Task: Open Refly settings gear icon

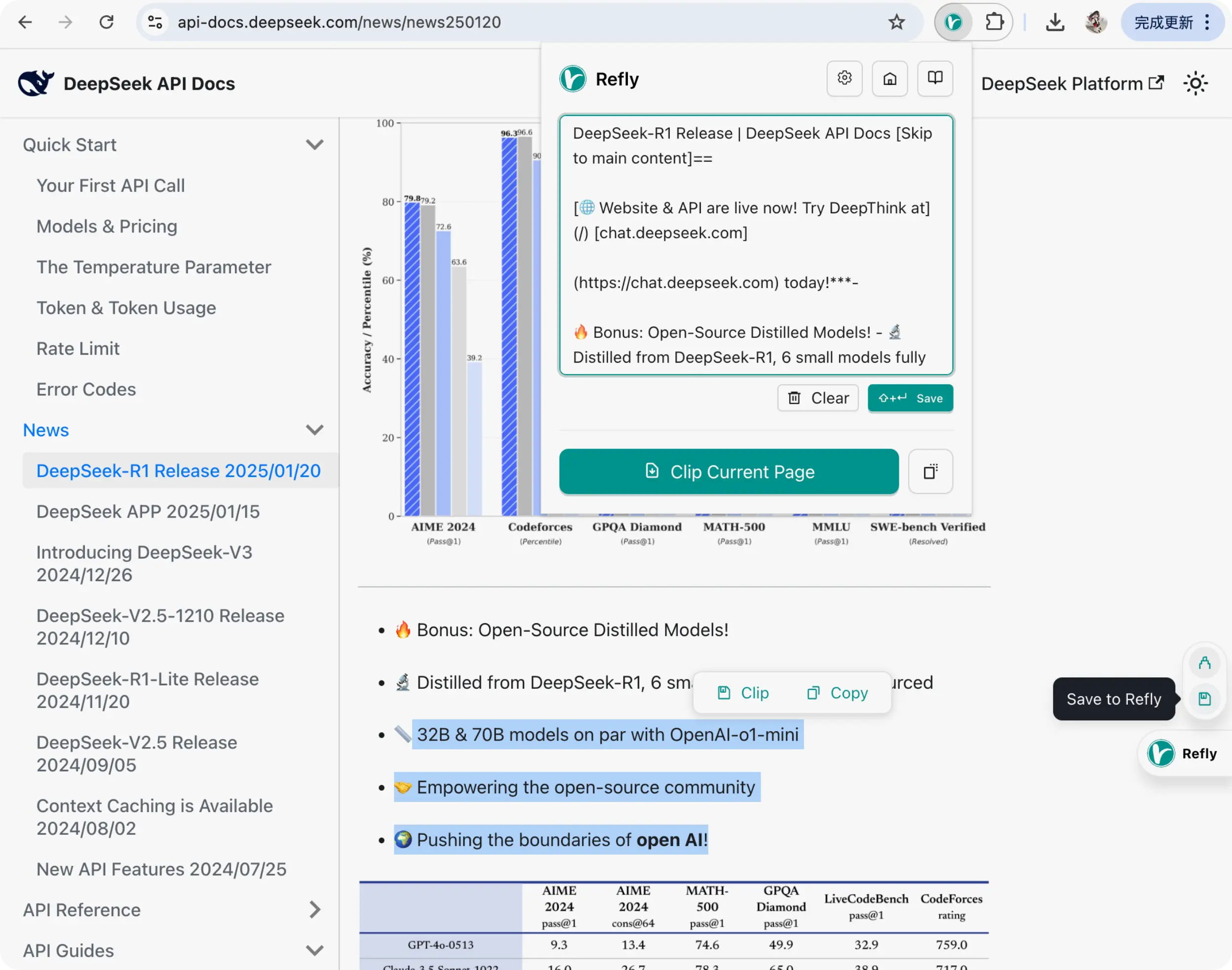Action: pyautogui.click(x=844, y=78)
